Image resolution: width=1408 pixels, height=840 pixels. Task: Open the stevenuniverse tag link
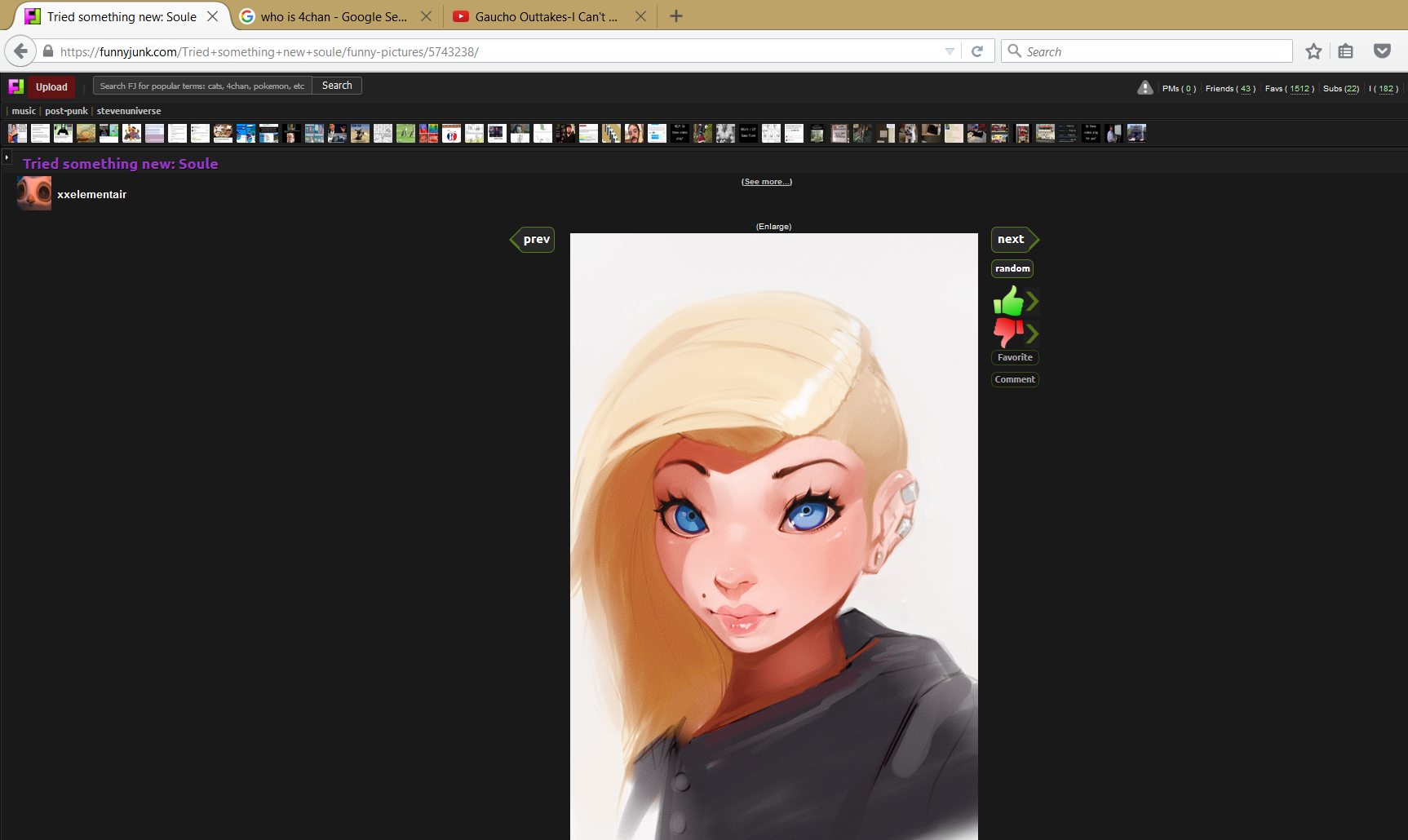tap(129, 111)
